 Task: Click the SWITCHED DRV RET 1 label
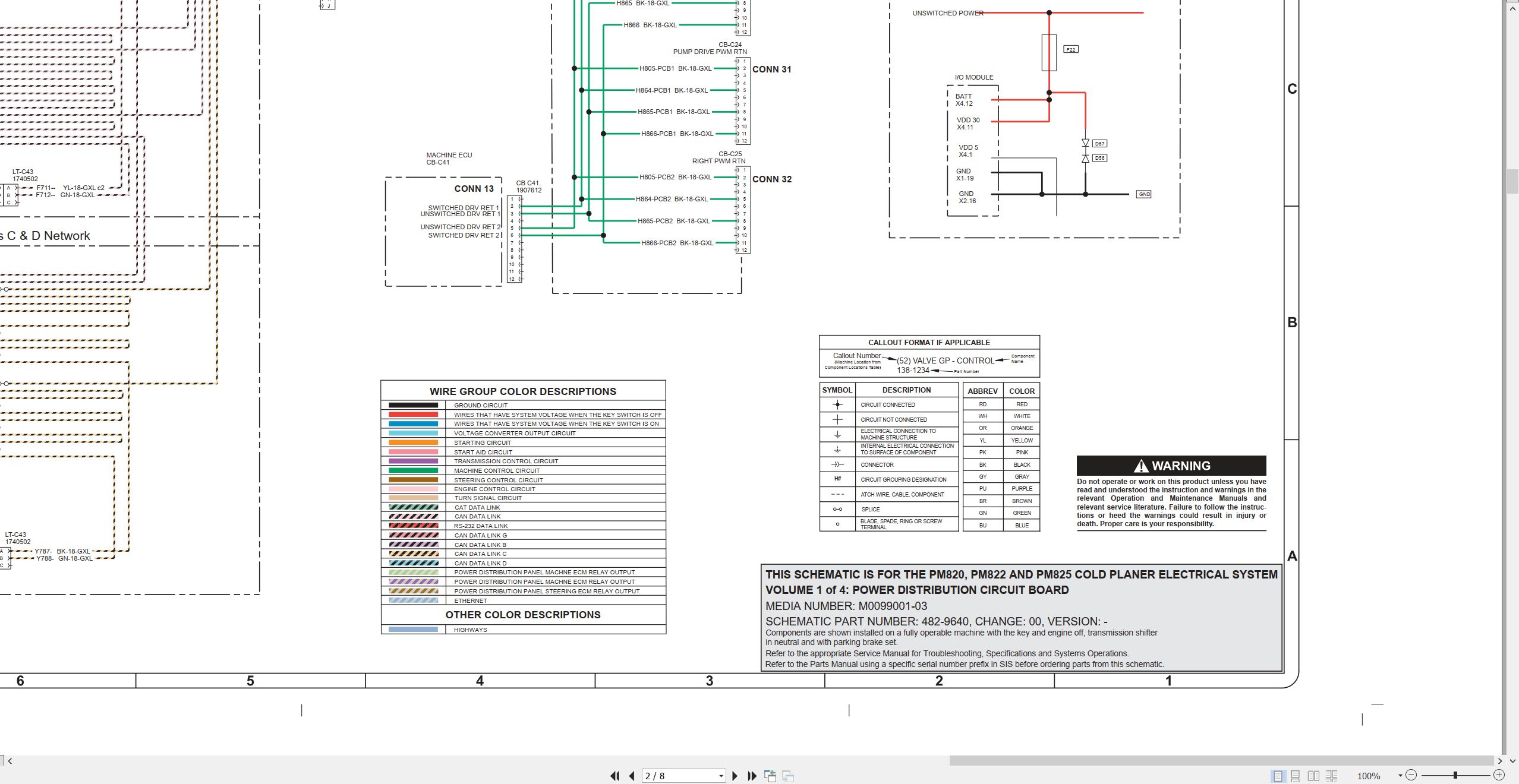point(464,208)
